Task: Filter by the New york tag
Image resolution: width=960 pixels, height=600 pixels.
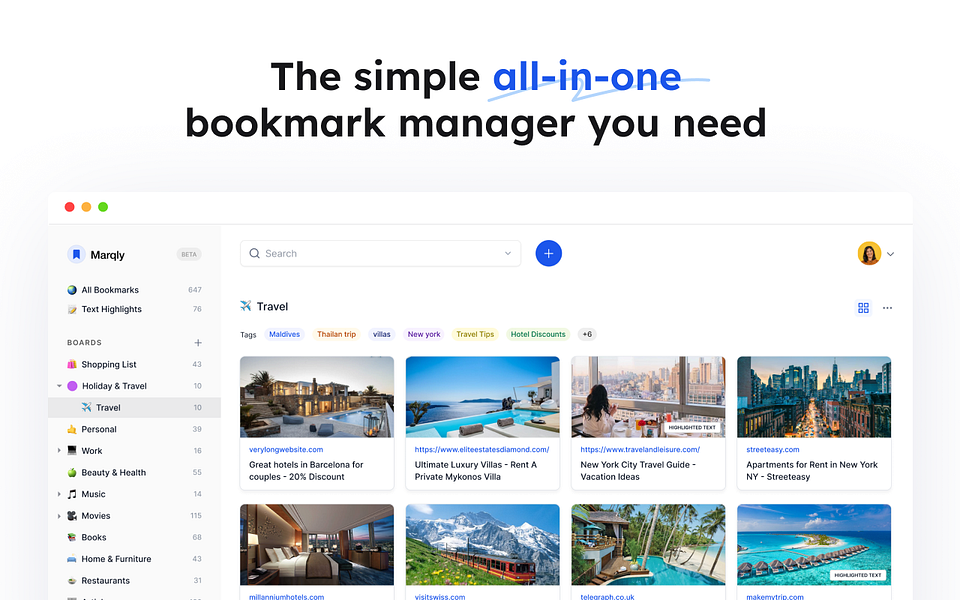Action: coord(424,334)
